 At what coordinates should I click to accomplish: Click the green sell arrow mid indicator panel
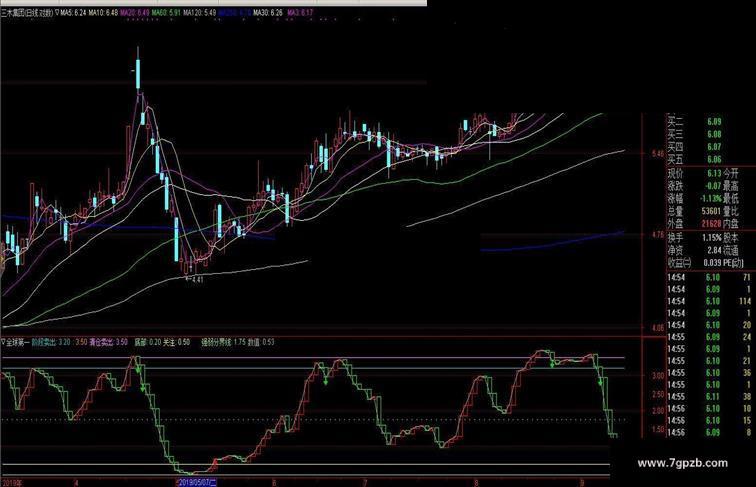(326, 379)
